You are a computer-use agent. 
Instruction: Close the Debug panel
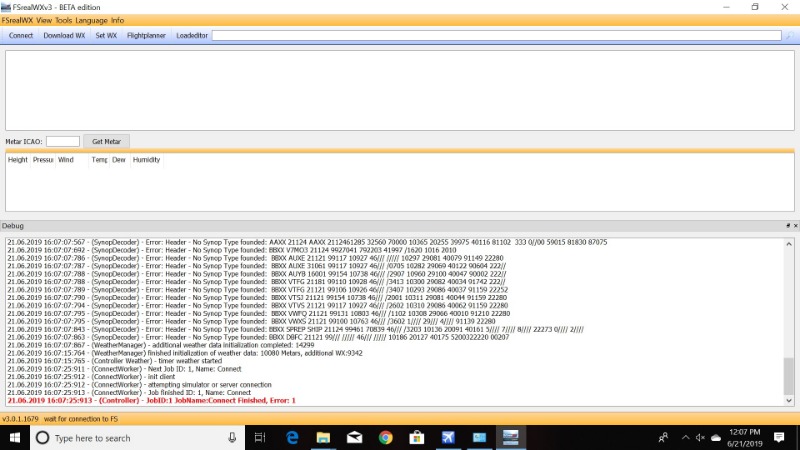pyautogui.click(x=795, y=226)
